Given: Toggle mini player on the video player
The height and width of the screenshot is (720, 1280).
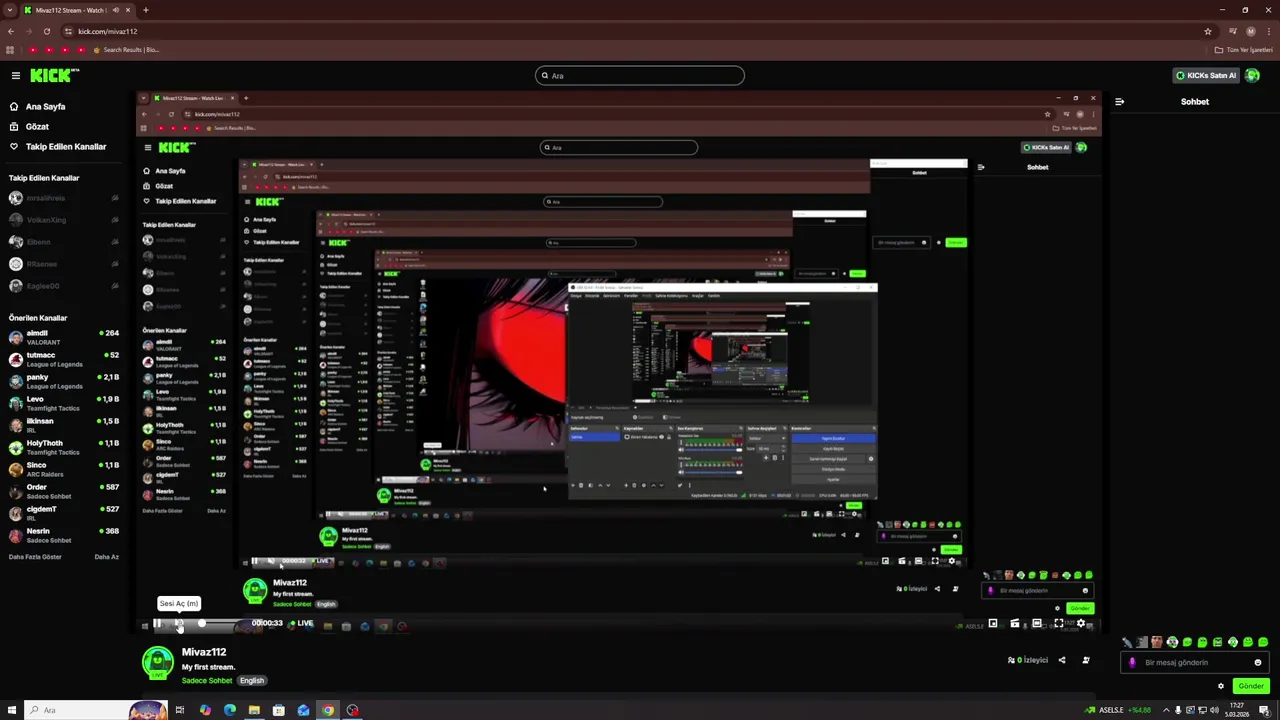Looking at the screenshot, I should [x=992, y=623].
